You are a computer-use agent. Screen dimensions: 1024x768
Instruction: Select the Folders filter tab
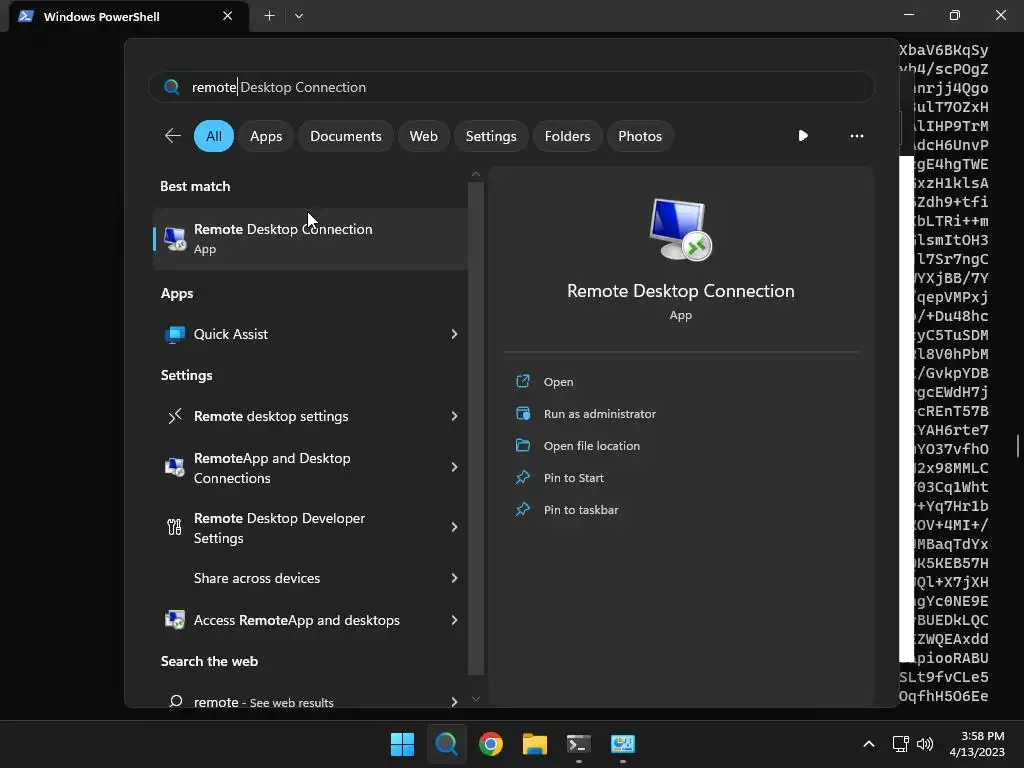pyautogui.click(x=567, y=136)
